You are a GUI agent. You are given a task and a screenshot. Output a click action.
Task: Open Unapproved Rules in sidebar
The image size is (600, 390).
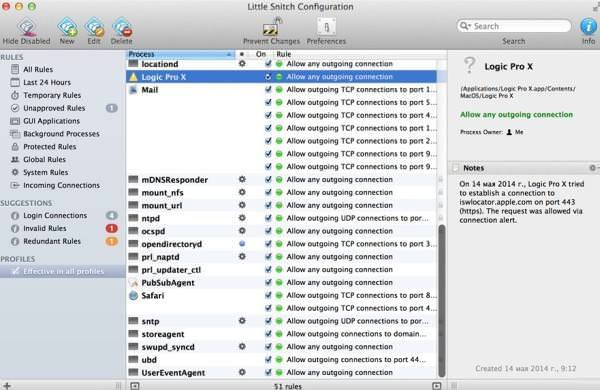(54, 108)
